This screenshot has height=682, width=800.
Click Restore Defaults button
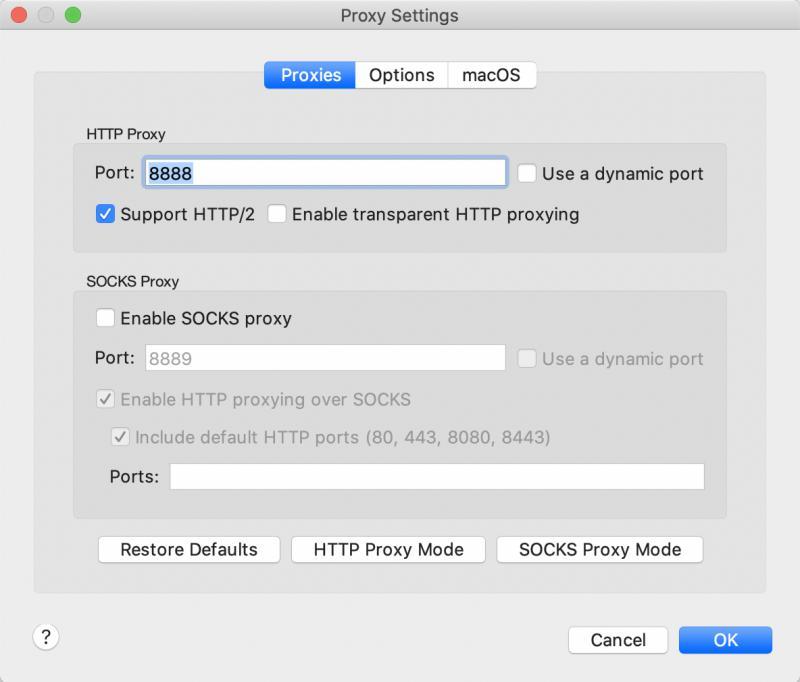(189, 549)
